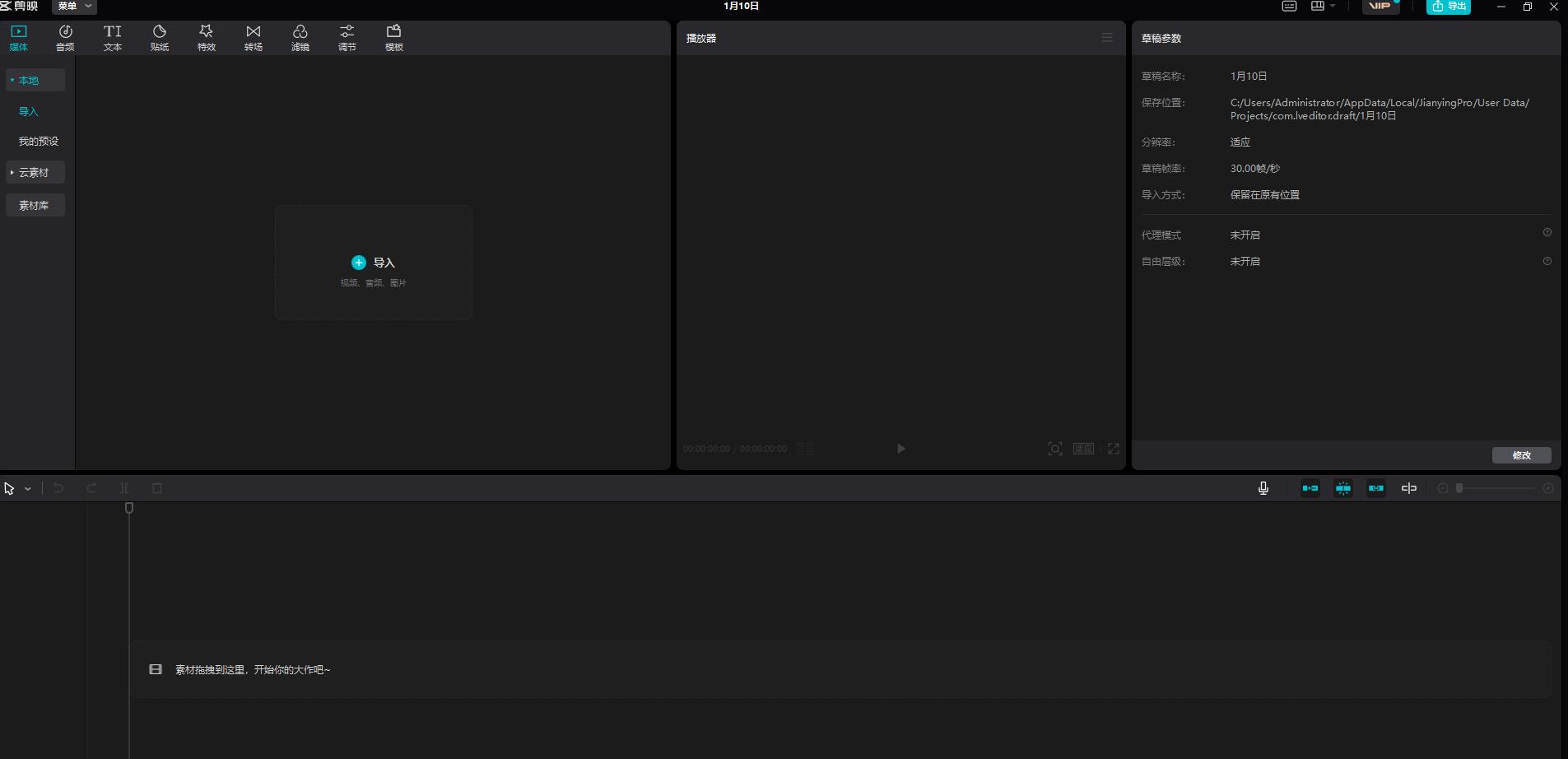The image size is (1568, 759).
Task: Collapse the 本地 section
Action: click(35, 80)
